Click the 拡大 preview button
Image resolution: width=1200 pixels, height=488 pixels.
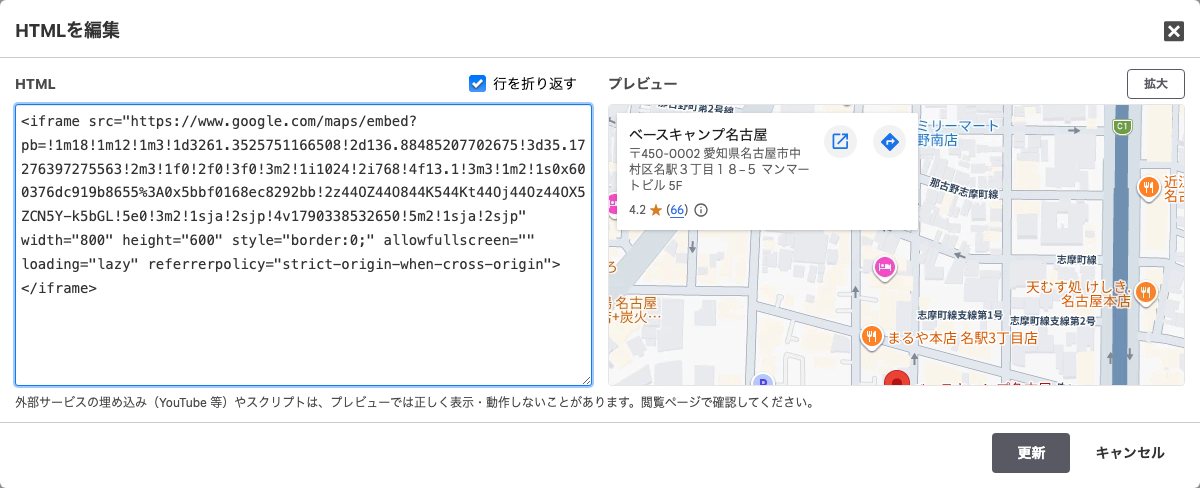[1156, 84]
